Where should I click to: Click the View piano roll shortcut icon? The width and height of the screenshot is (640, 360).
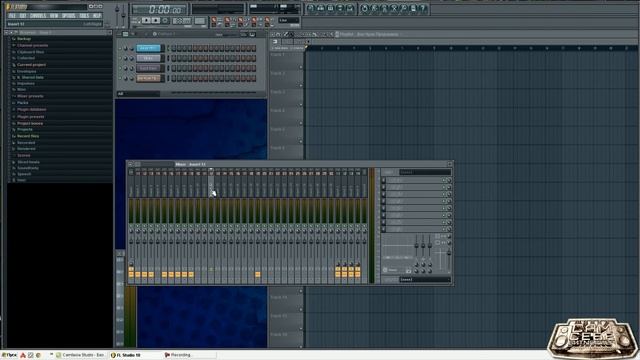pyautogui.click(x=331, y=8)
